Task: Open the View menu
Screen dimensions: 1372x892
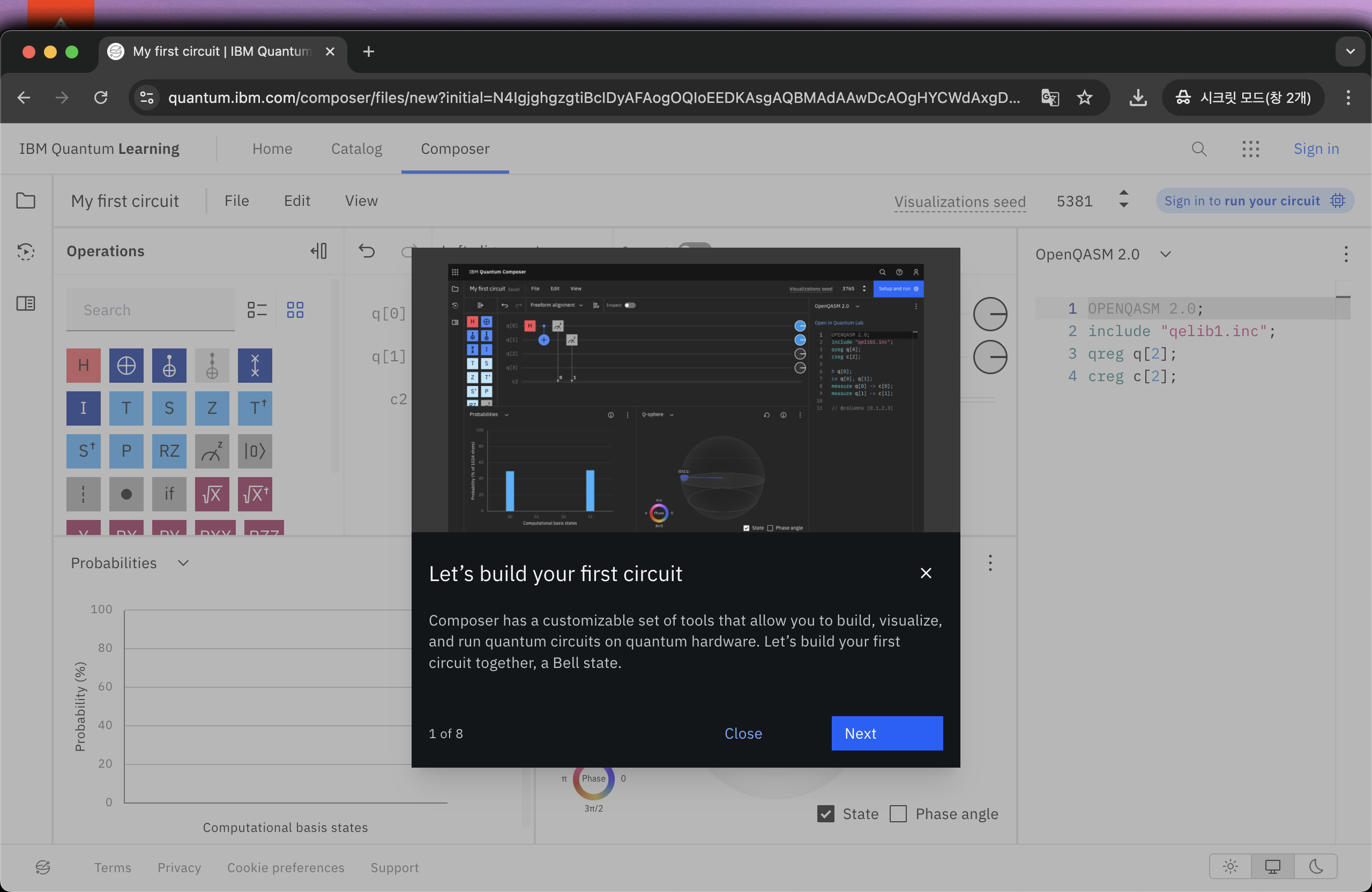Action: pos(361,200)
